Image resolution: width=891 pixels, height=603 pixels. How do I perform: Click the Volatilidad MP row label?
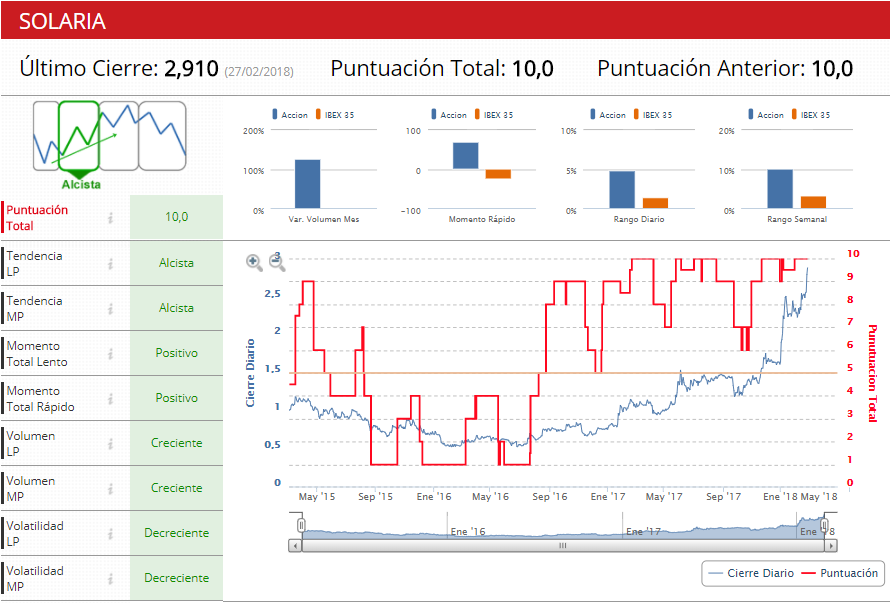[35, 578]
